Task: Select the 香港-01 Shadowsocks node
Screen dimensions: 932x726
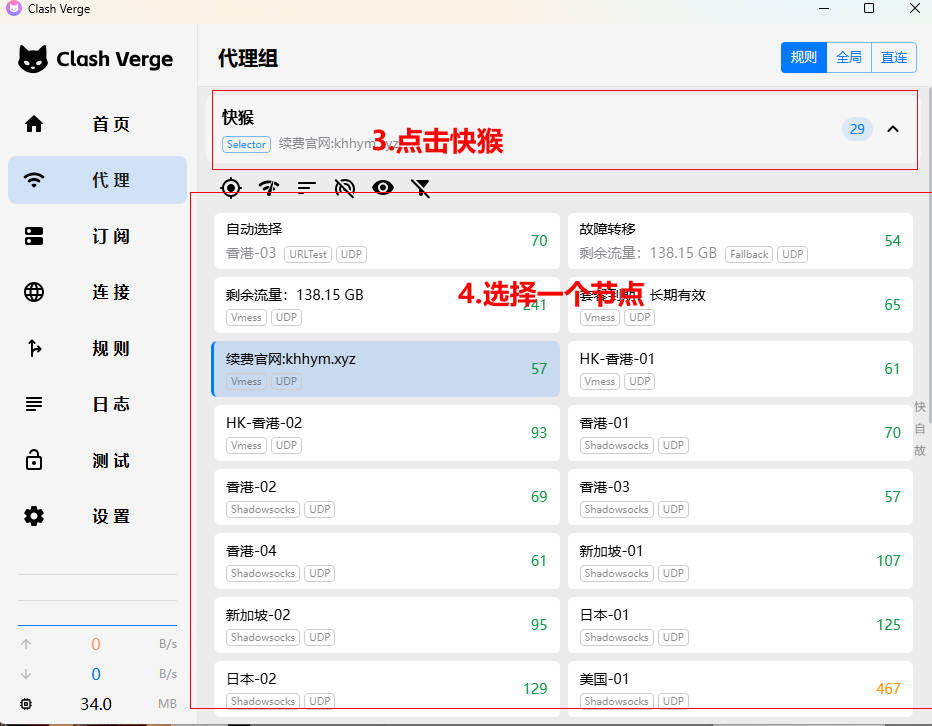Action: tap(740, 433)
